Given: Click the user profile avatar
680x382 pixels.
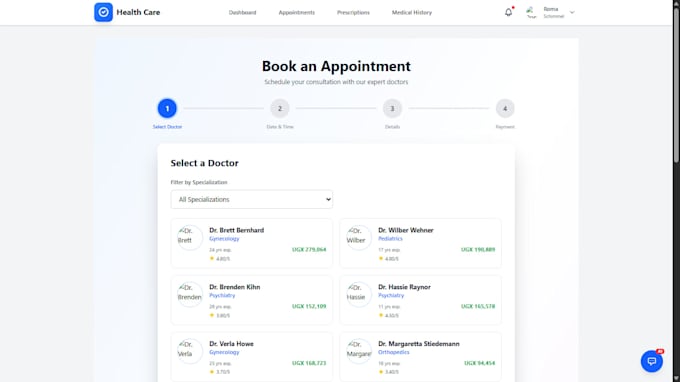Looking at the screenshot, I should pos(531,12).
